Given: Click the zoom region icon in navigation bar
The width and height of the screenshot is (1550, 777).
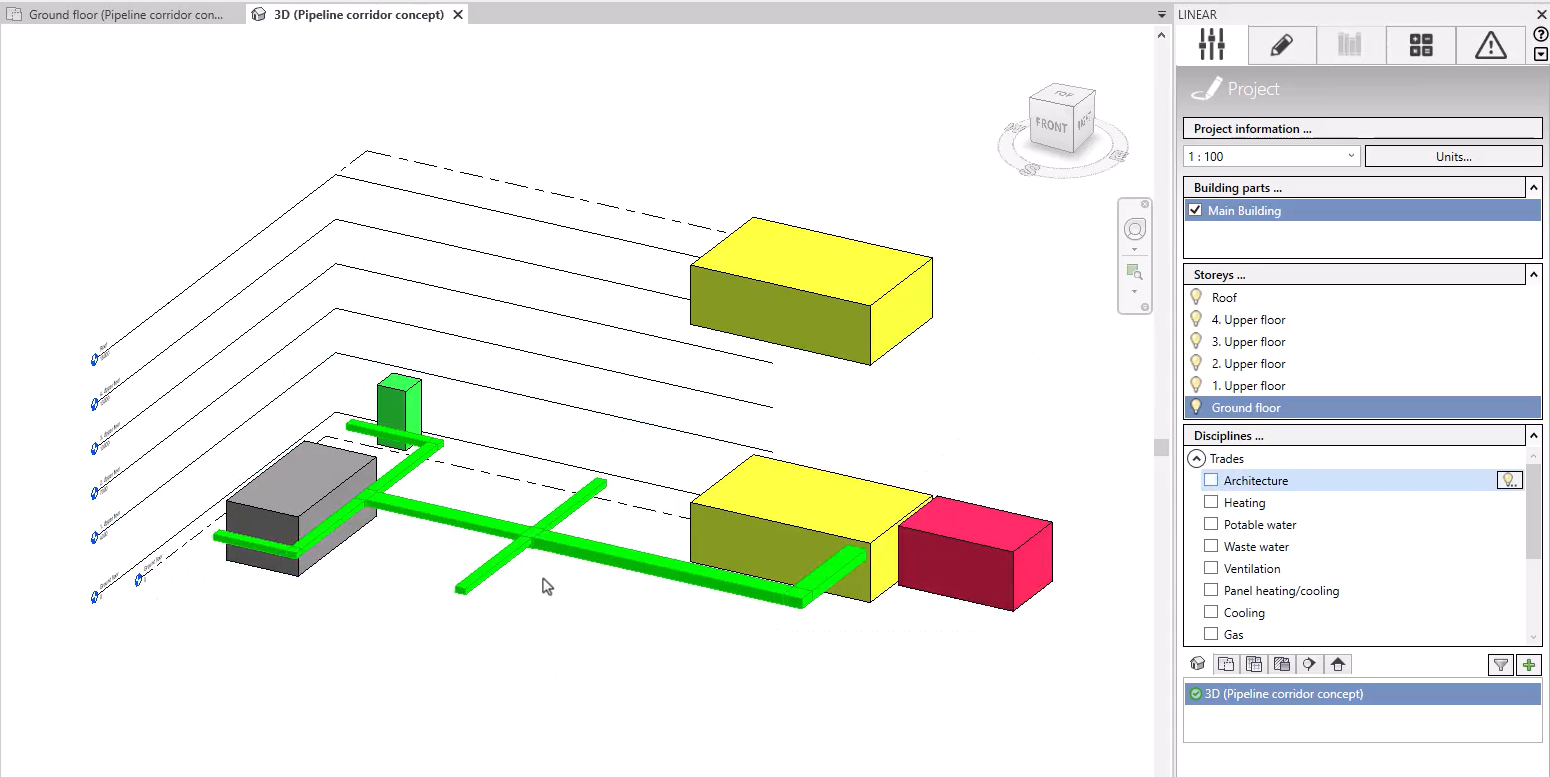Looking at the screenshot, I should (1134, 271).
